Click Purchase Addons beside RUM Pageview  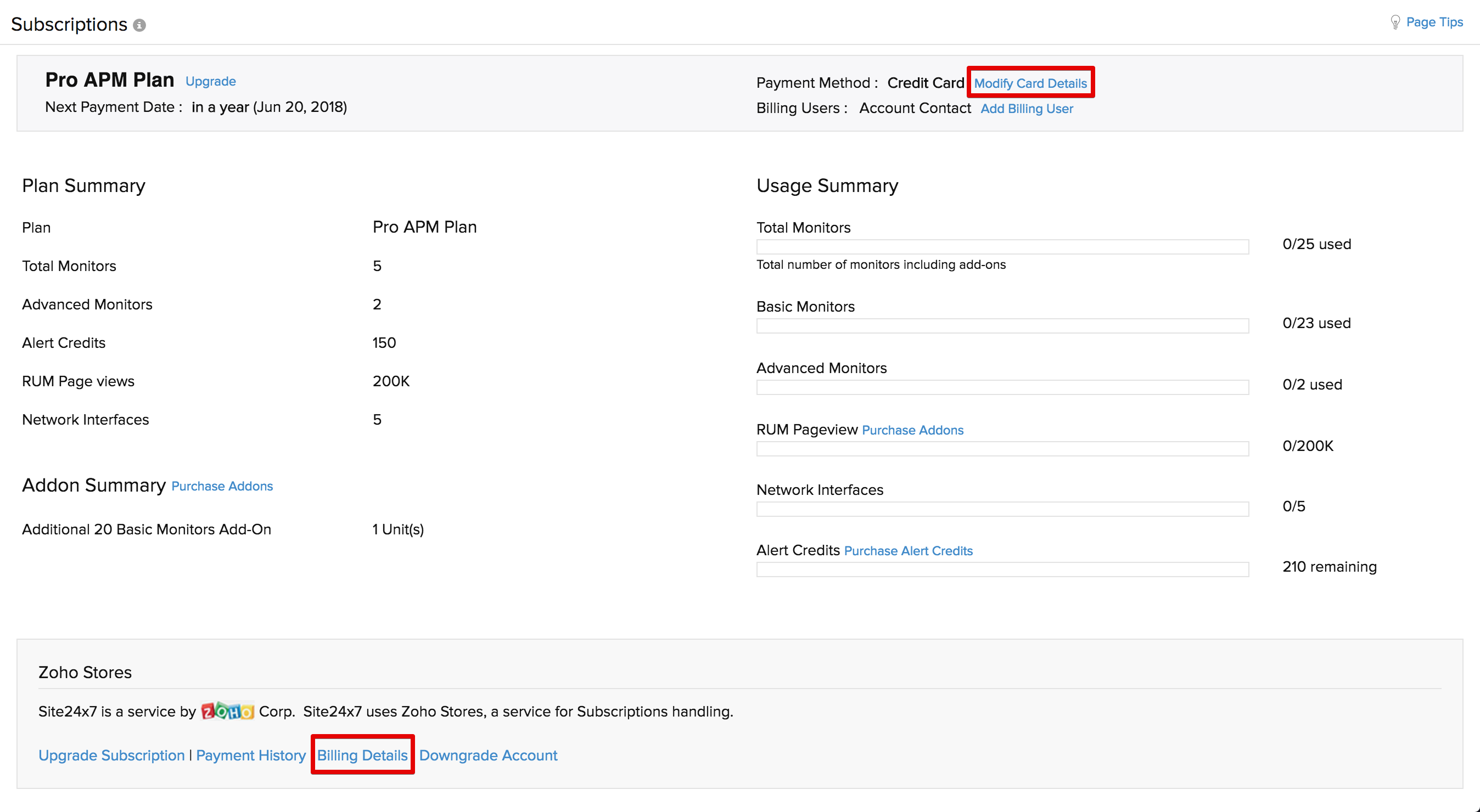(x=912, y=430)
